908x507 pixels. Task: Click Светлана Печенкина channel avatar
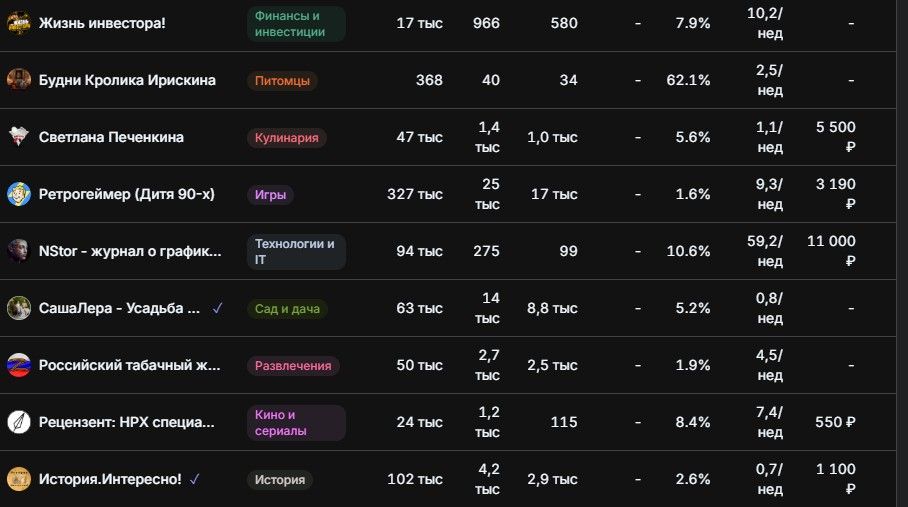[x=19, y=137]
